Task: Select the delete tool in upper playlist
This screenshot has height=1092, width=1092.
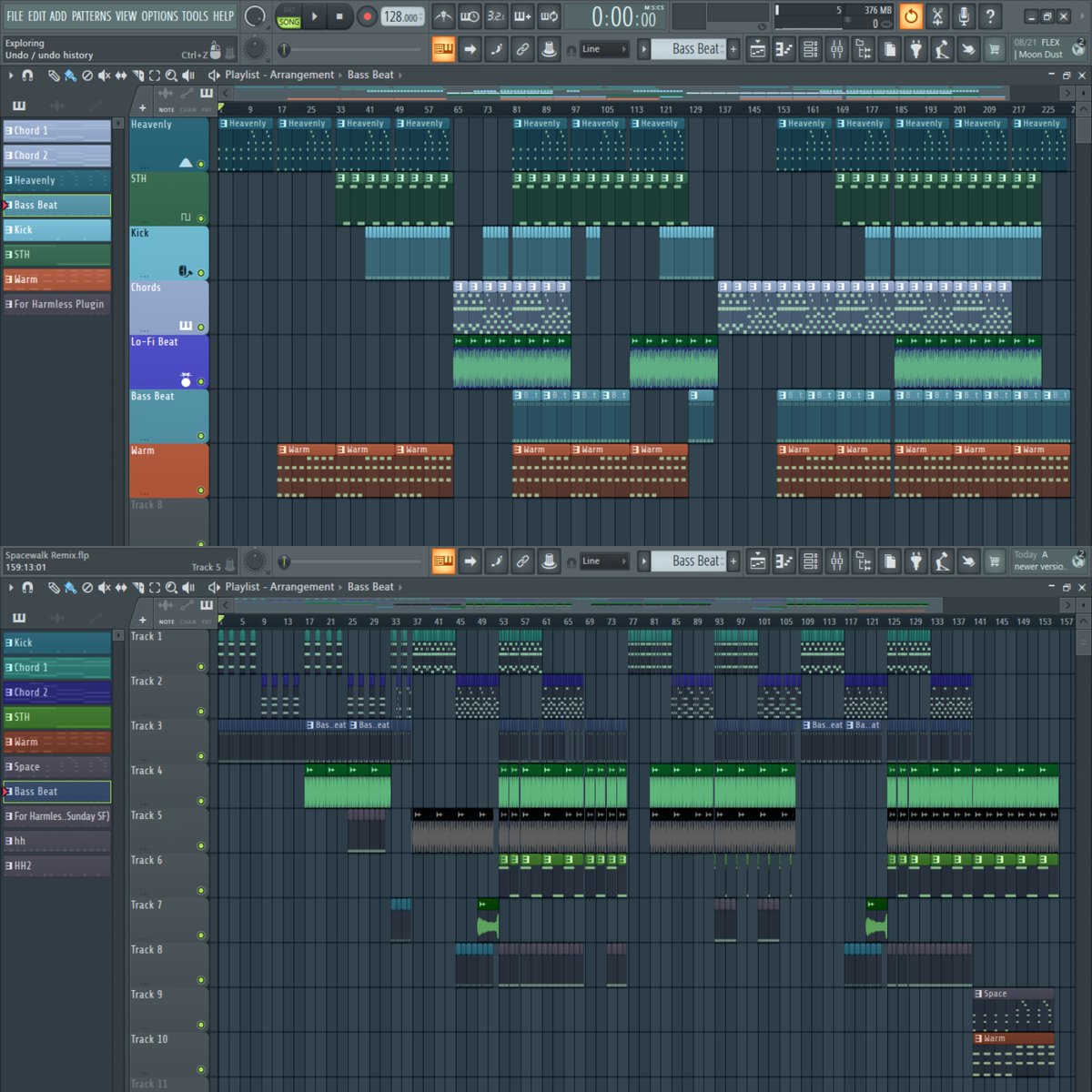Action: 87,76
